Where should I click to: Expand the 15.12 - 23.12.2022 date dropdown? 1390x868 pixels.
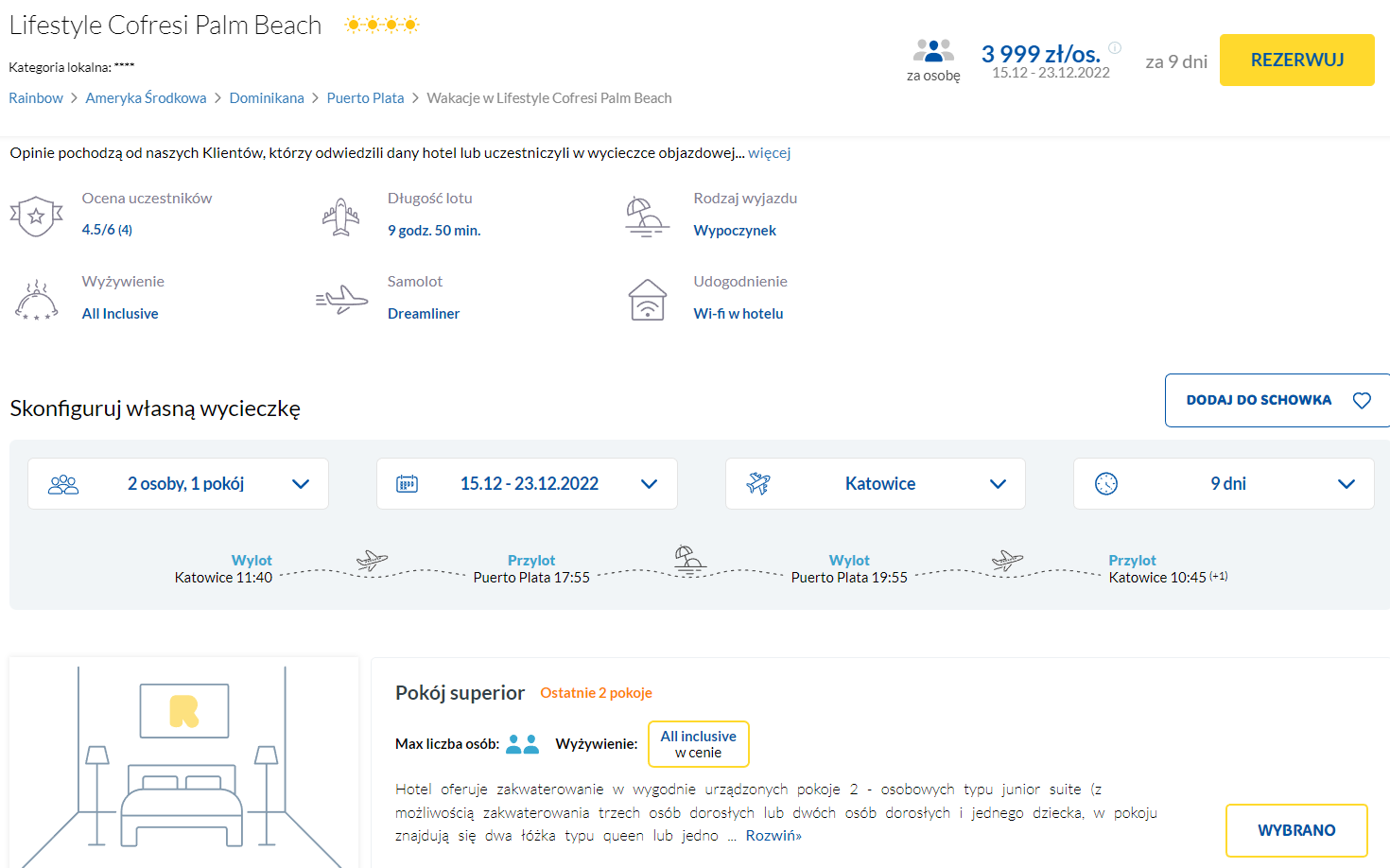527,484
